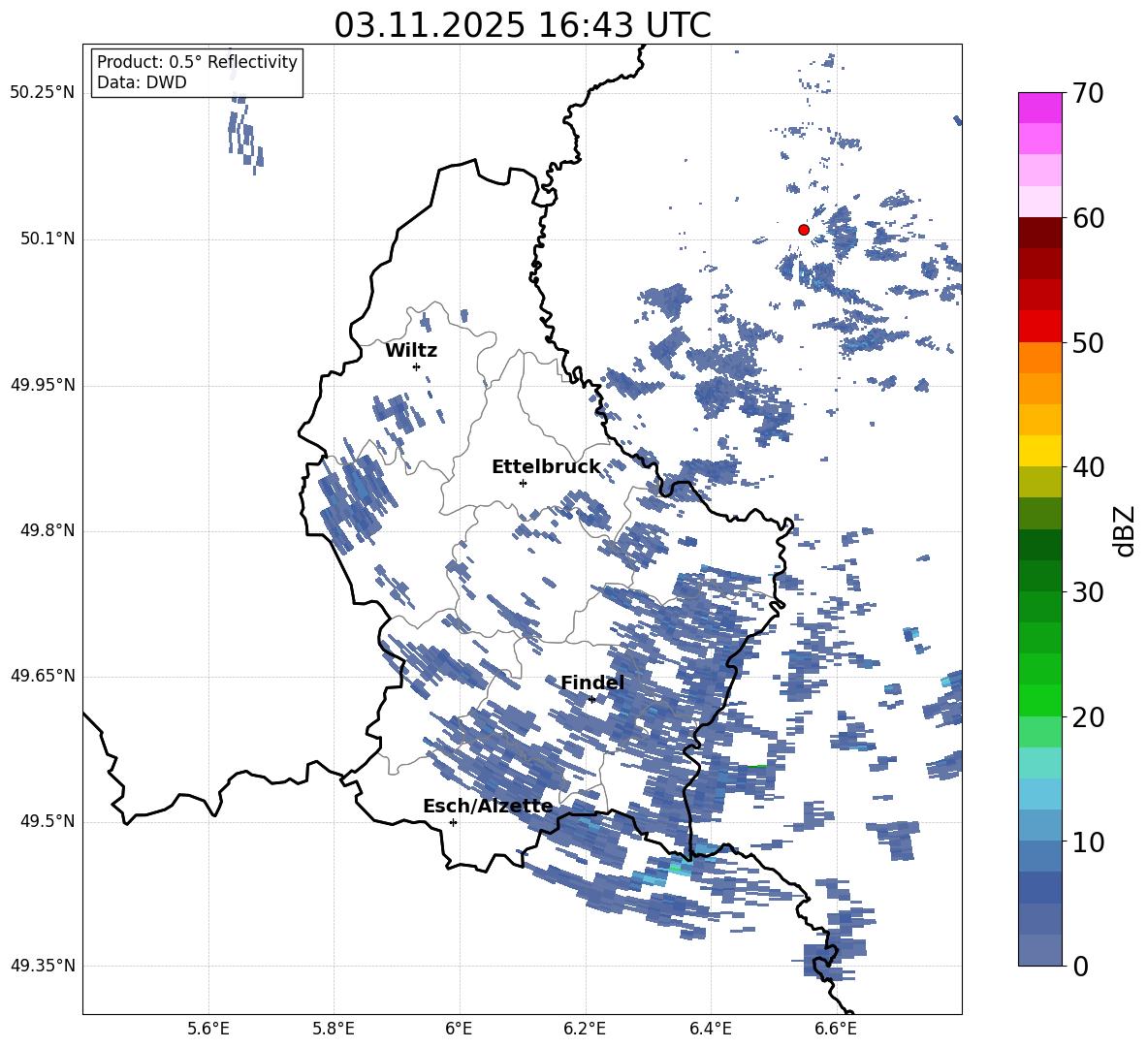Click the title 03.11.2025 16:43 UTC

(522, 25)
